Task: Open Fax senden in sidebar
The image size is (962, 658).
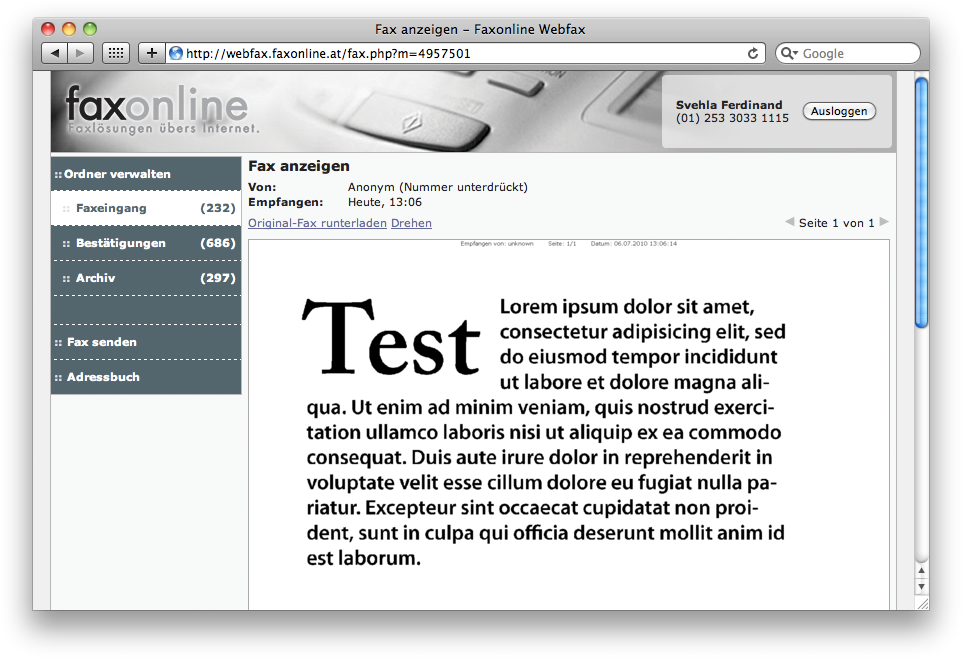Action: [x=146, y=342]
